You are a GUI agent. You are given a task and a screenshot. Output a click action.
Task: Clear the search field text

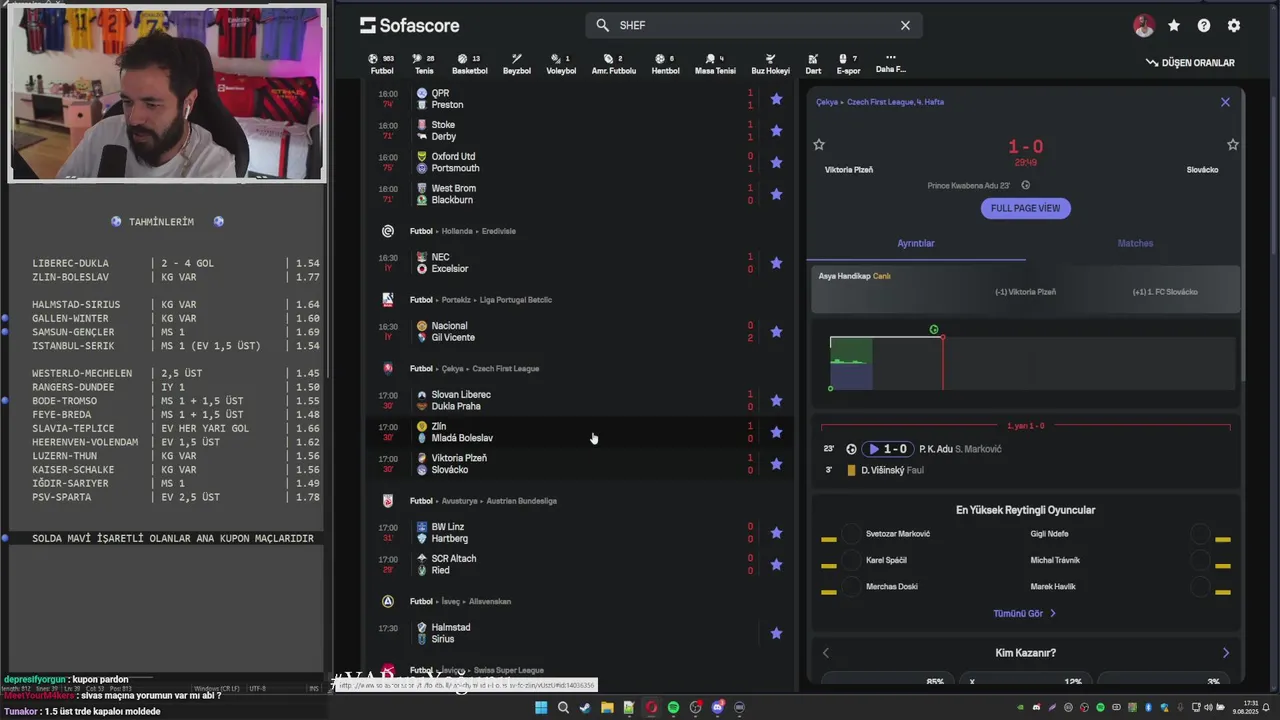tap(905, 26)
